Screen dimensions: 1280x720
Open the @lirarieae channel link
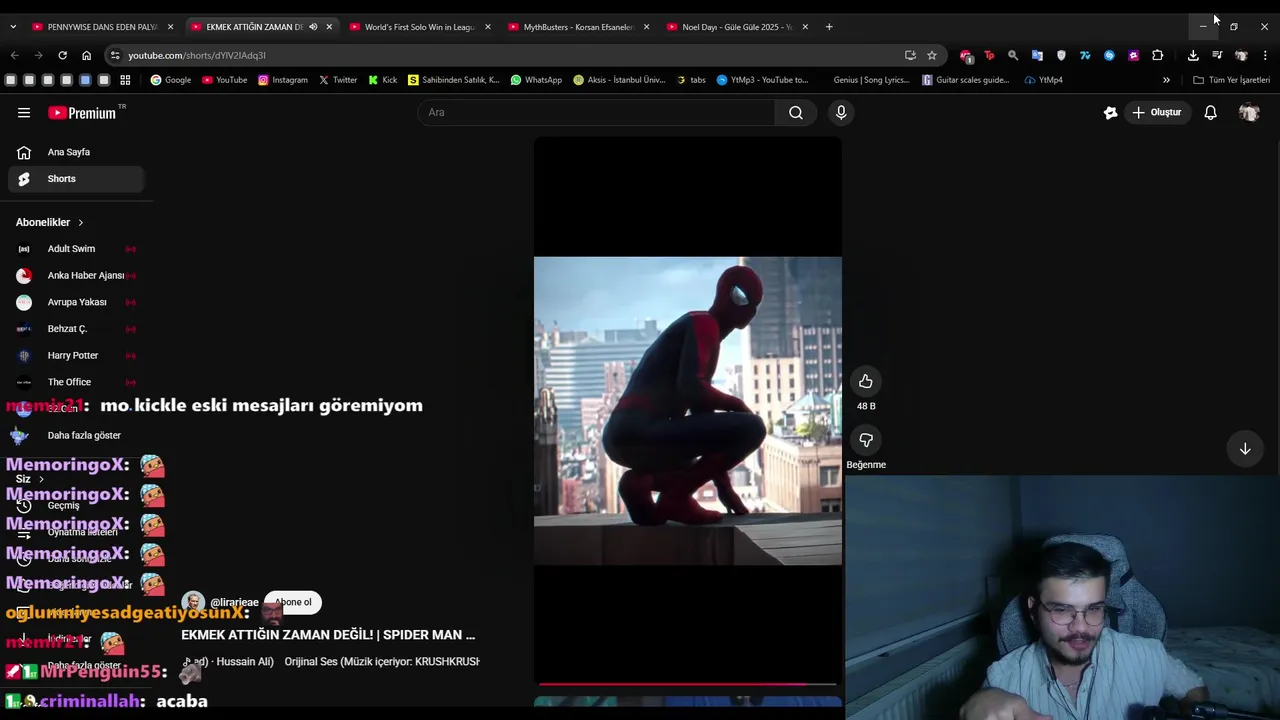coord(234,603)
